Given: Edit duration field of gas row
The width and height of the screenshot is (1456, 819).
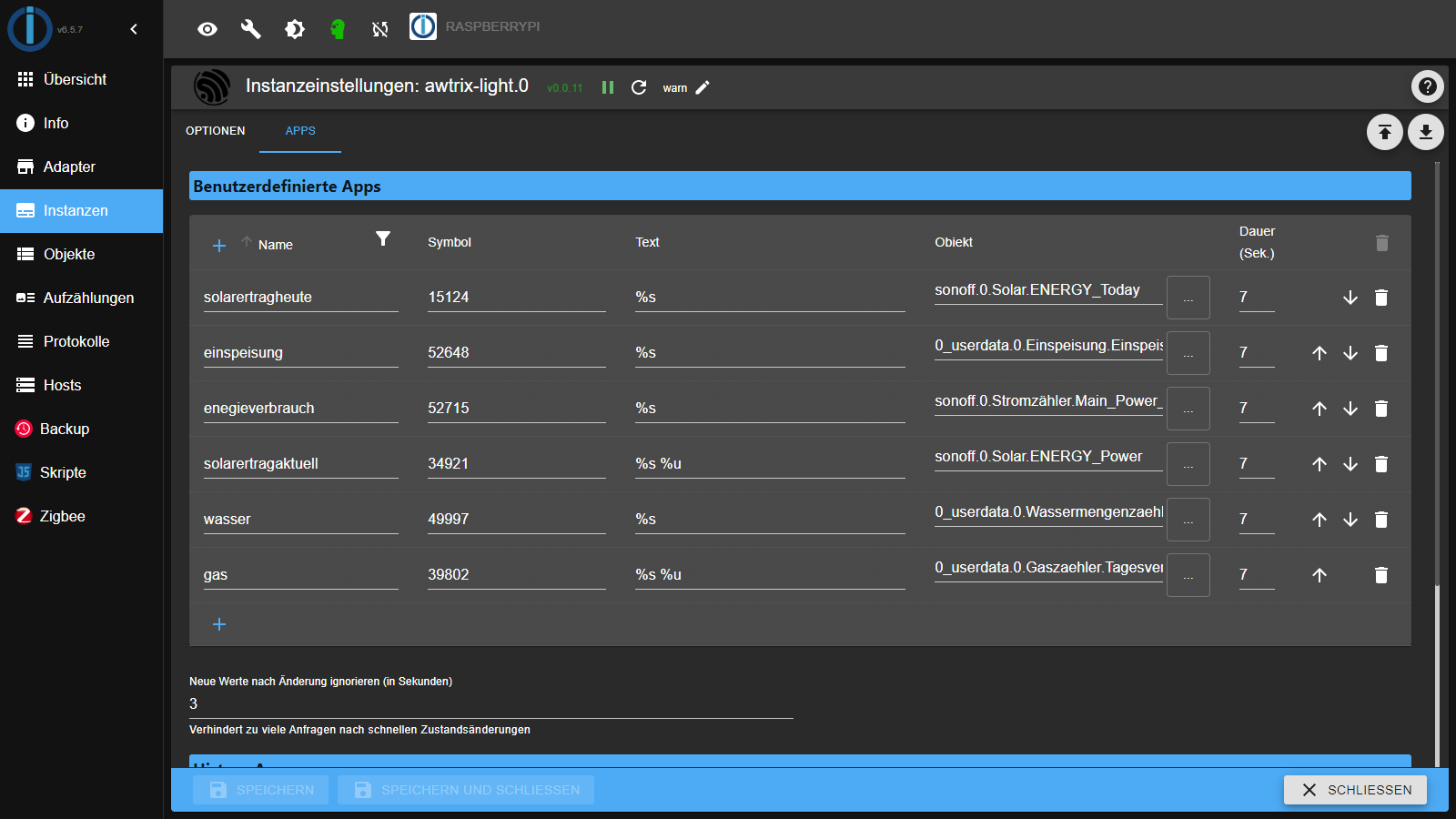Looking at the screenshot, I should click(1257, 575).
